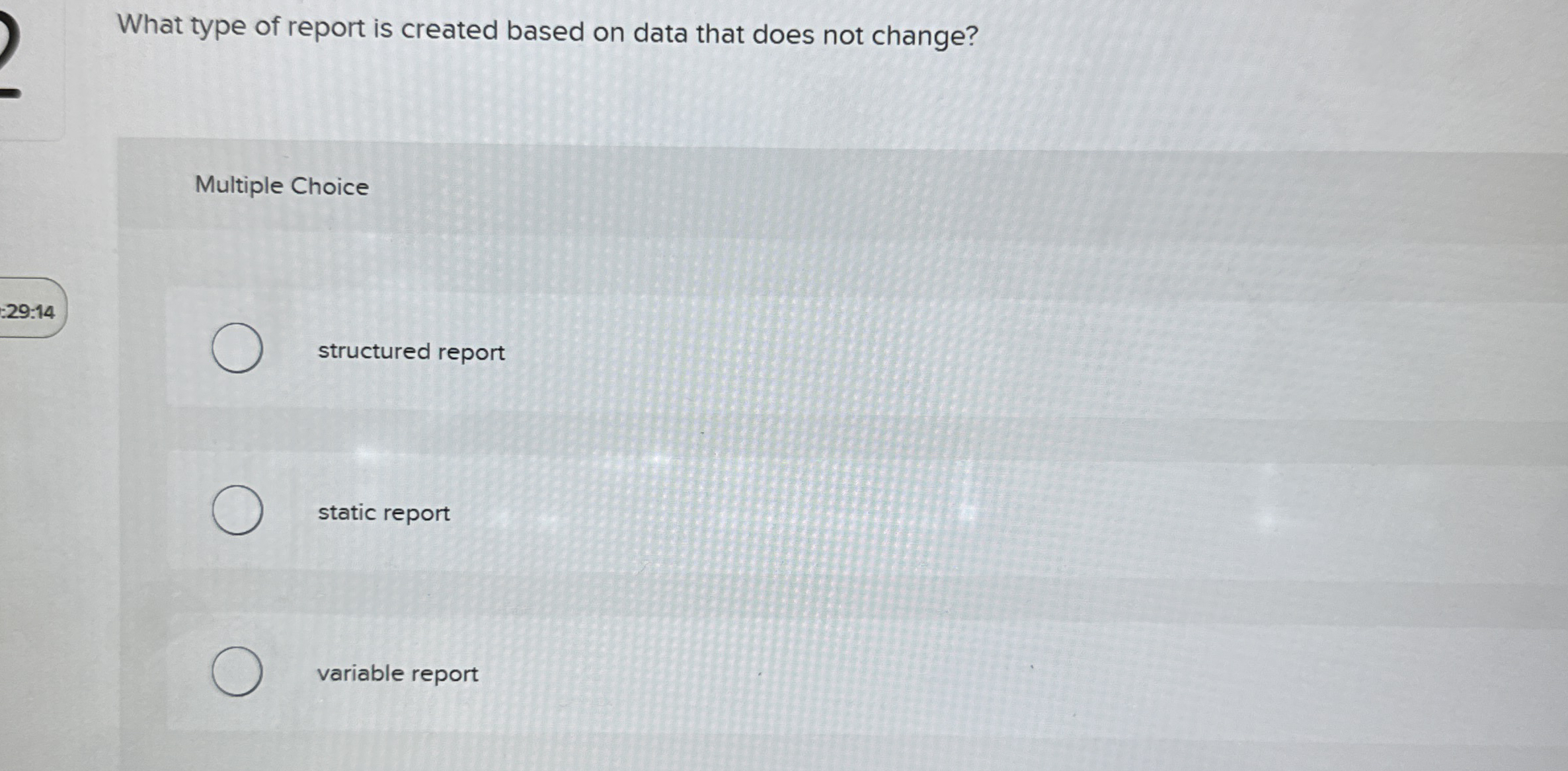Screen dimensions: 1568x771
Task: Click the variable report answer label
Action: point(396,673)
